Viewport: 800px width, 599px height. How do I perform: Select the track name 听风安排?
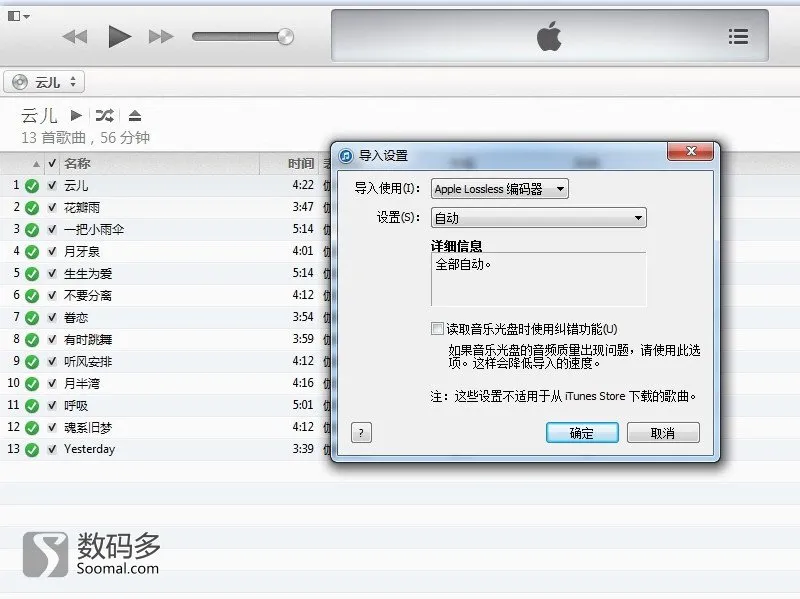(x=88, y=362)
